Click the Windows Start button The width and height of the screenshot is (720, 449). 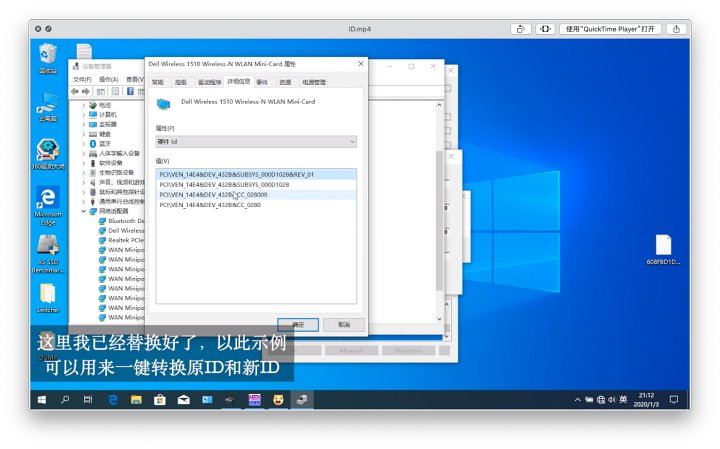[x=42, y=399]
